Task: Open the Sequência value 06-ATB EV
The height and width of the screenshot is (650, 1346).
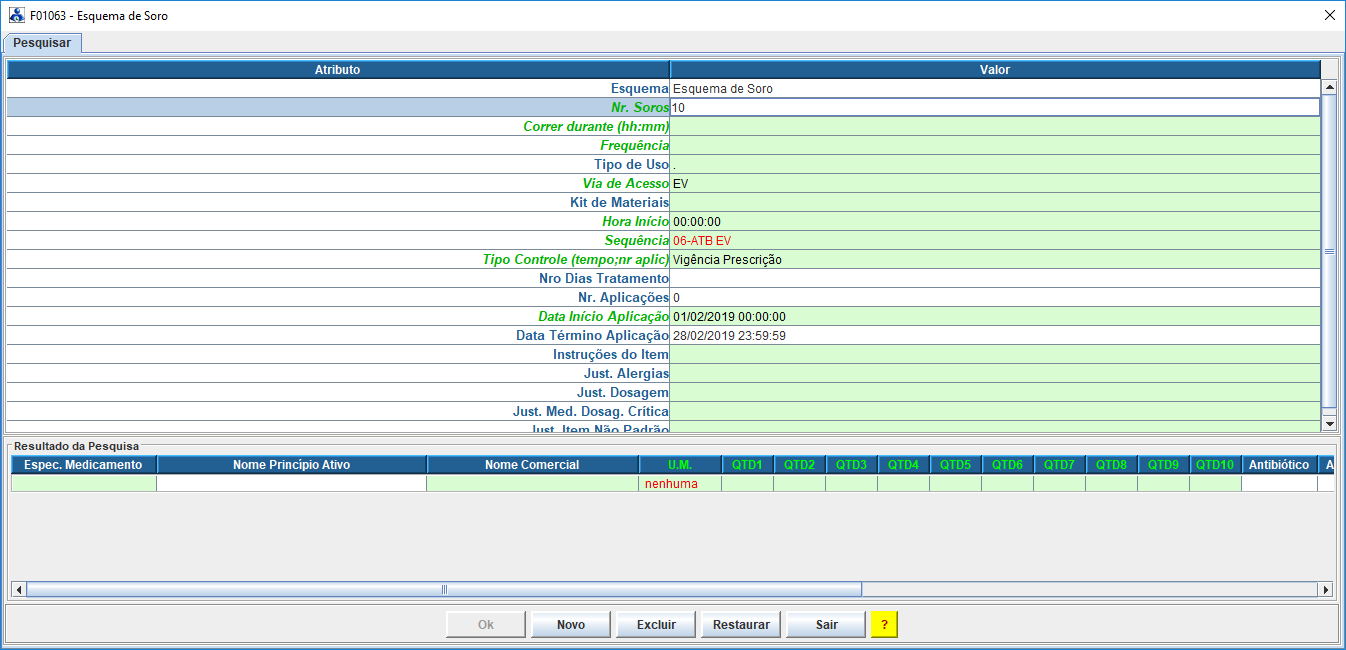Action: click(994, 241)
